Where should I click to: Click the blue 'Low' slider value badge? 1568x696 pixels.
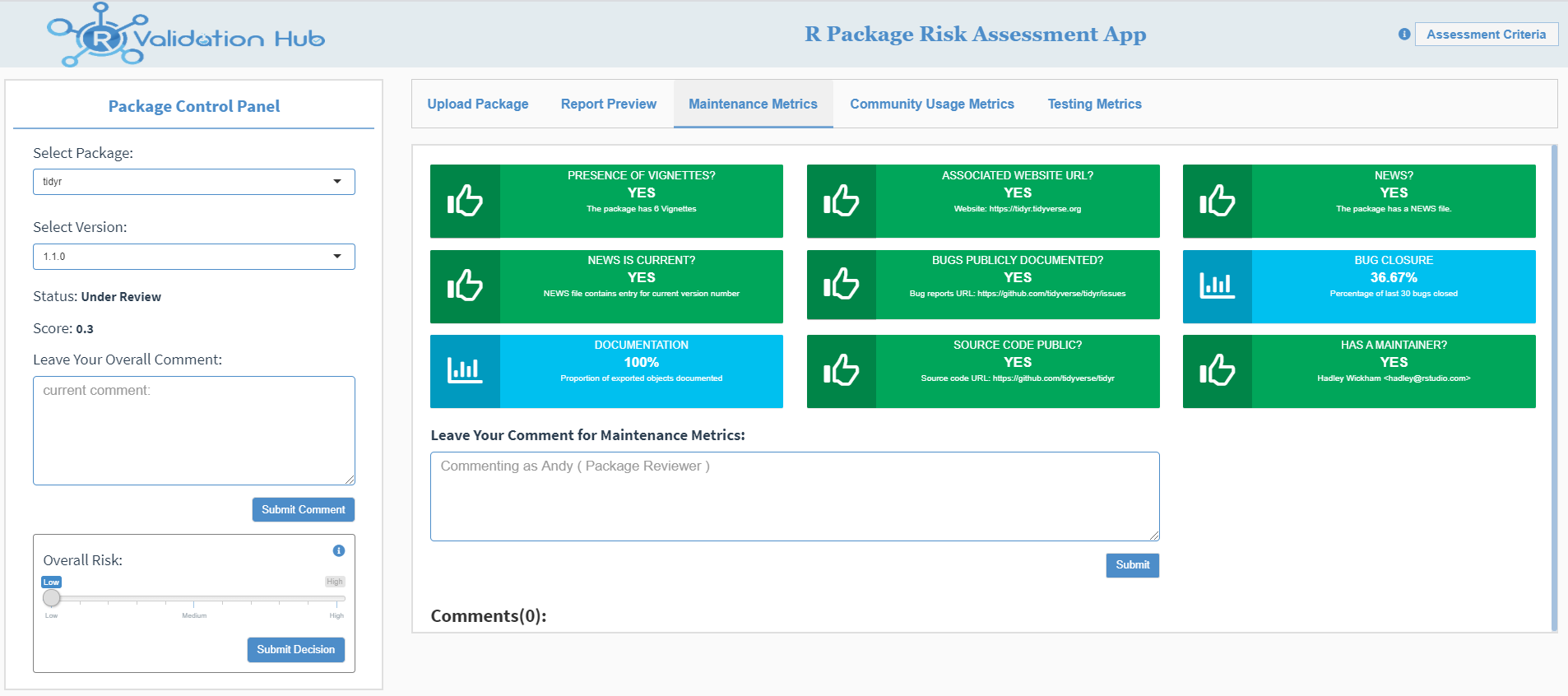coord(51,582)
